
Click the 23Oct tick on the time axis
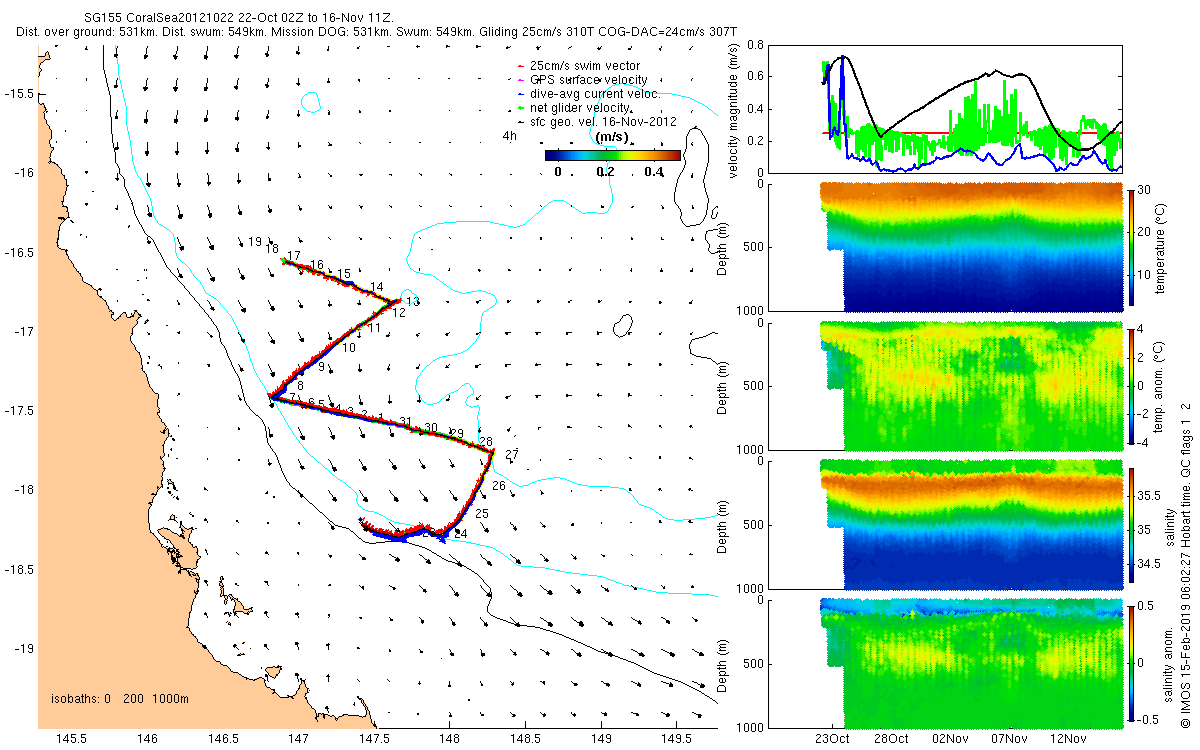click(832, 739)
